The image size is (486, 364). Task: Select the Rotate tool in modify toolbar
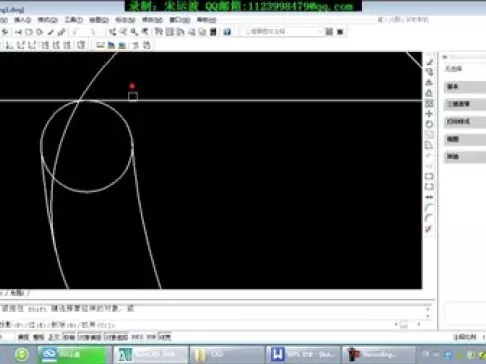[x=429, y=124]
